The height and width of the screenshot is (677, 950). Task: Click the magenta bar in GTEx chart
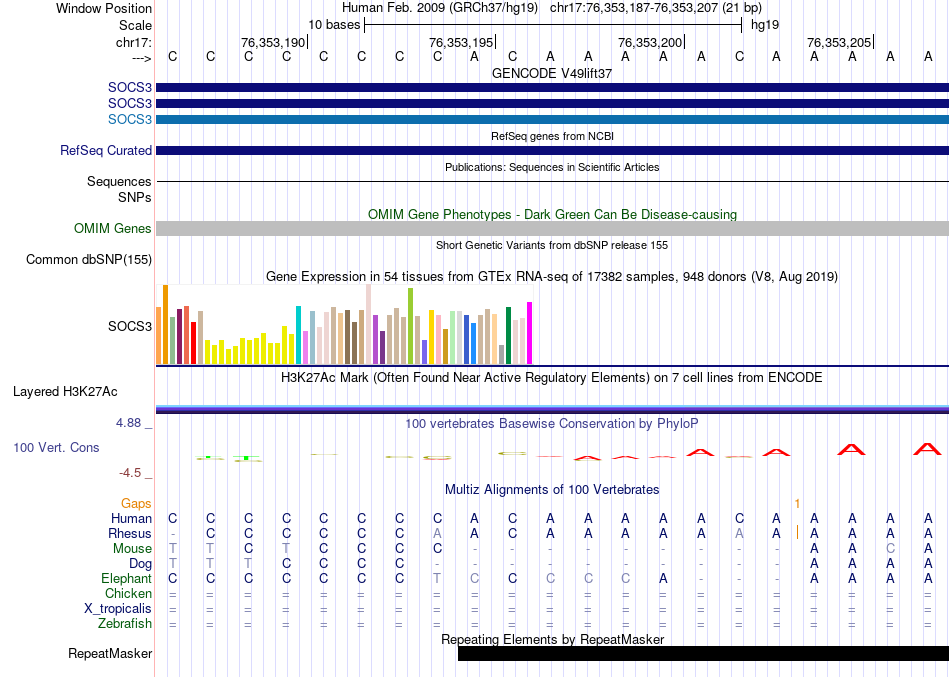coord(530,333)
